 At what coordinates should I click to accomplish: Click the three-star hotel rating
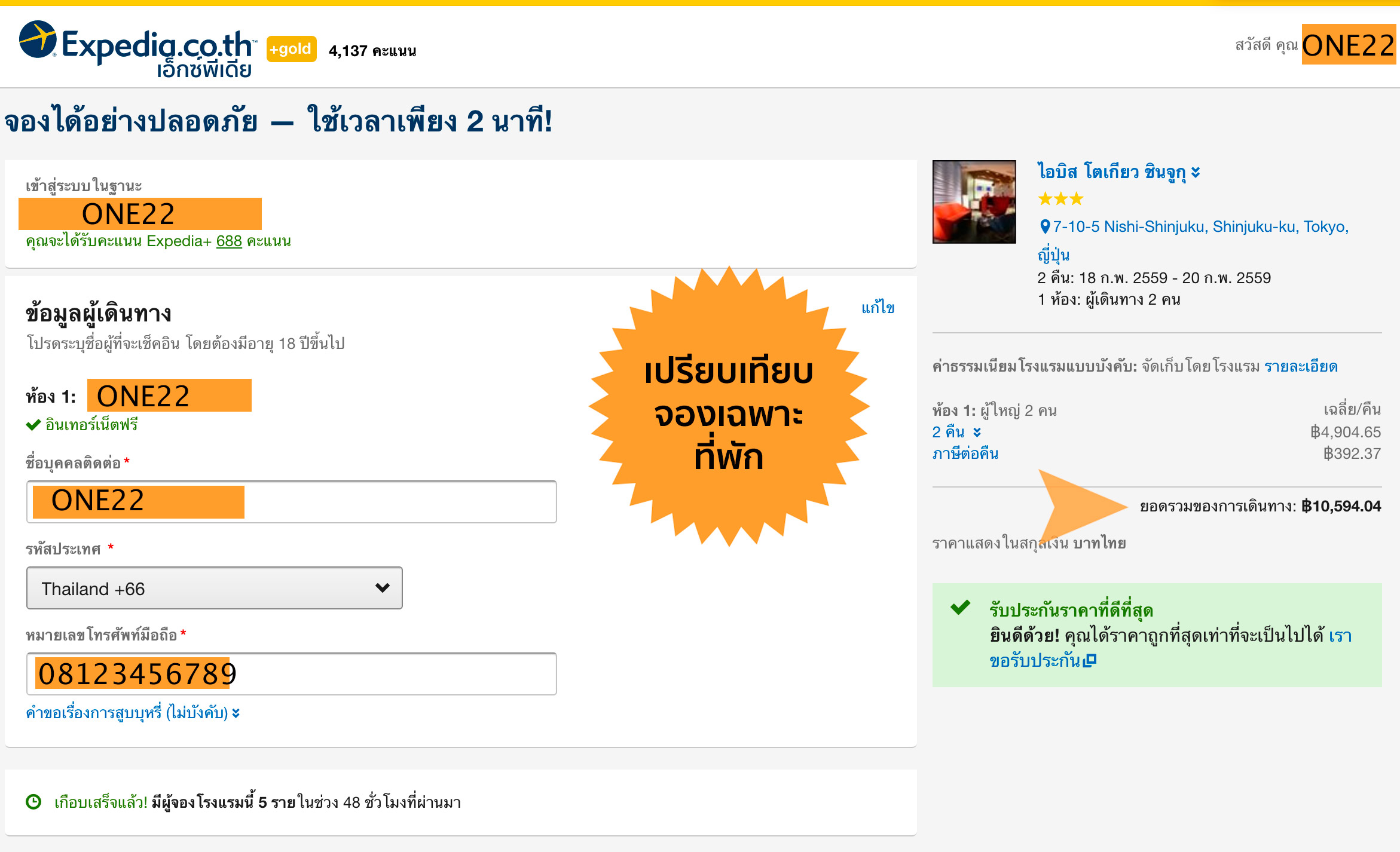pos(1060,198)
